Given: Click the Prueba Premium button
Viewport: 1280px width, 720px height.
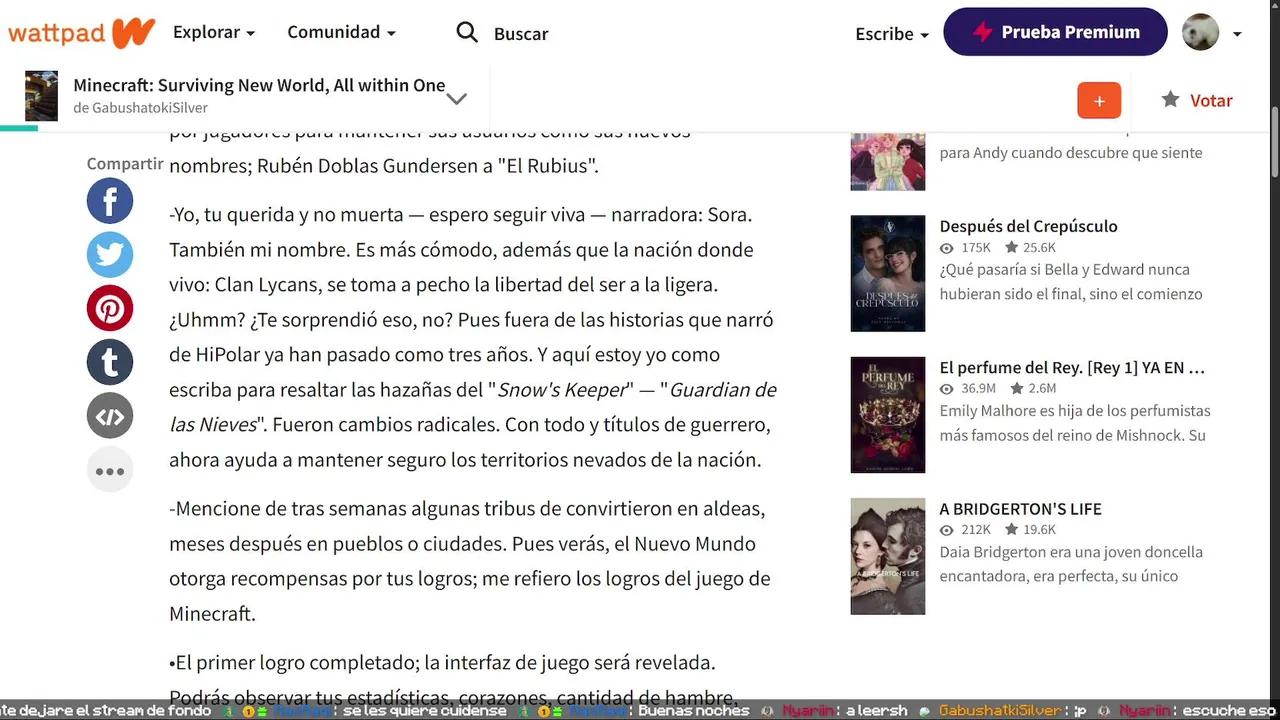Looking at the screenshot, I should pos(1055,32).
